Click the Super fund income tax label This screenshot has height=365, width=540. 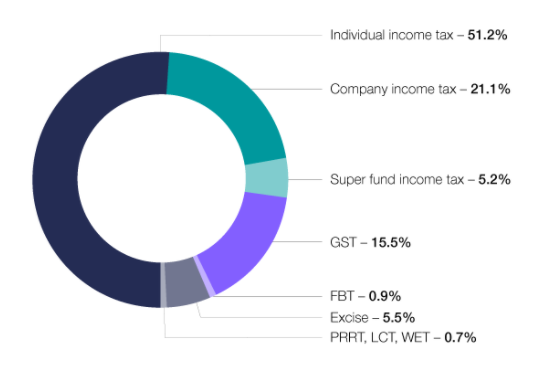pyautogui.click(x=397, y=179)
